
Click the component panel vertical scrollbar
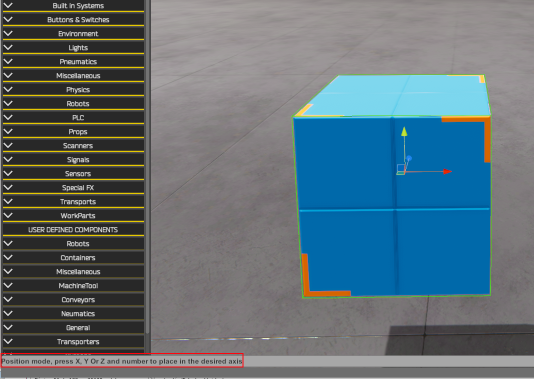[x=147, y=167]
